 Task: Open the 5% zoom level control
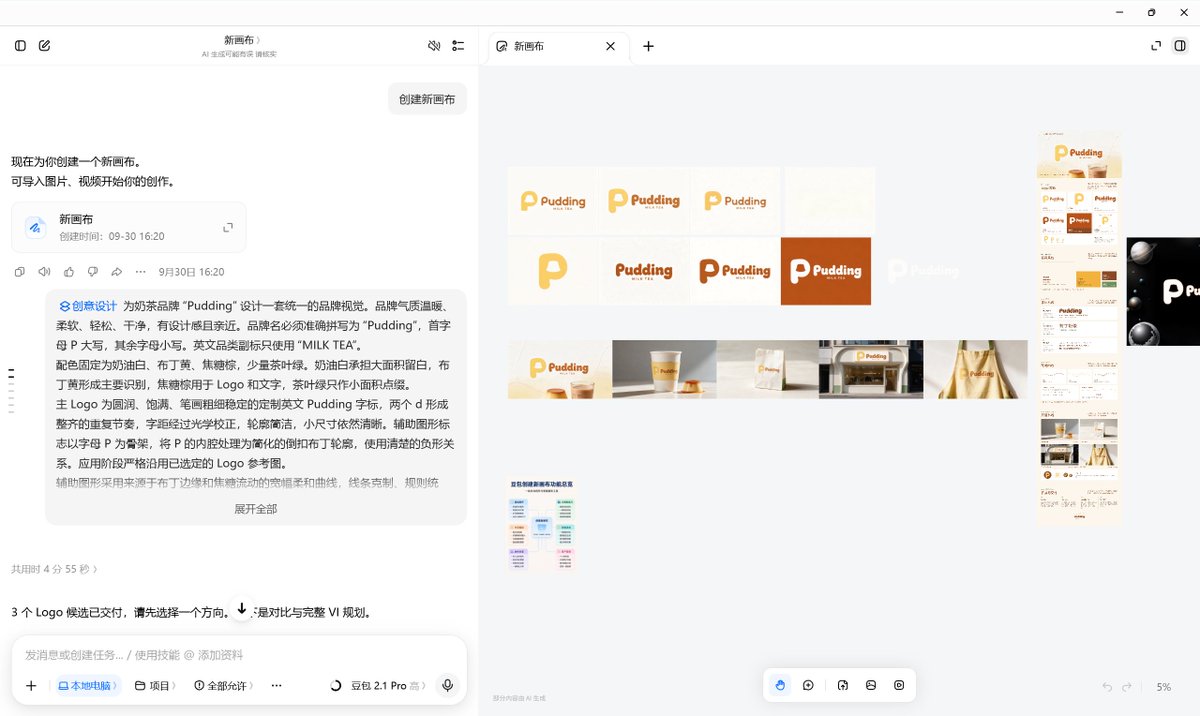(1164, 687)
